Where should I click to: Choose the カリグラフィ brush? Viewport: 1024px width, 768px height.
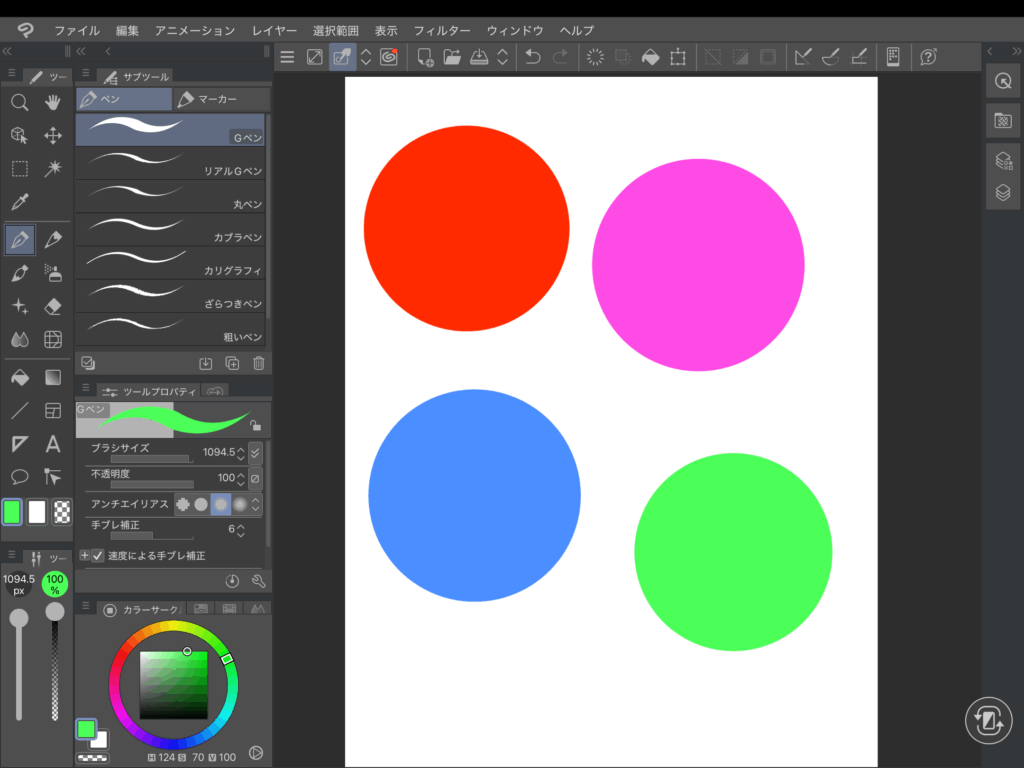click(171, 260)
